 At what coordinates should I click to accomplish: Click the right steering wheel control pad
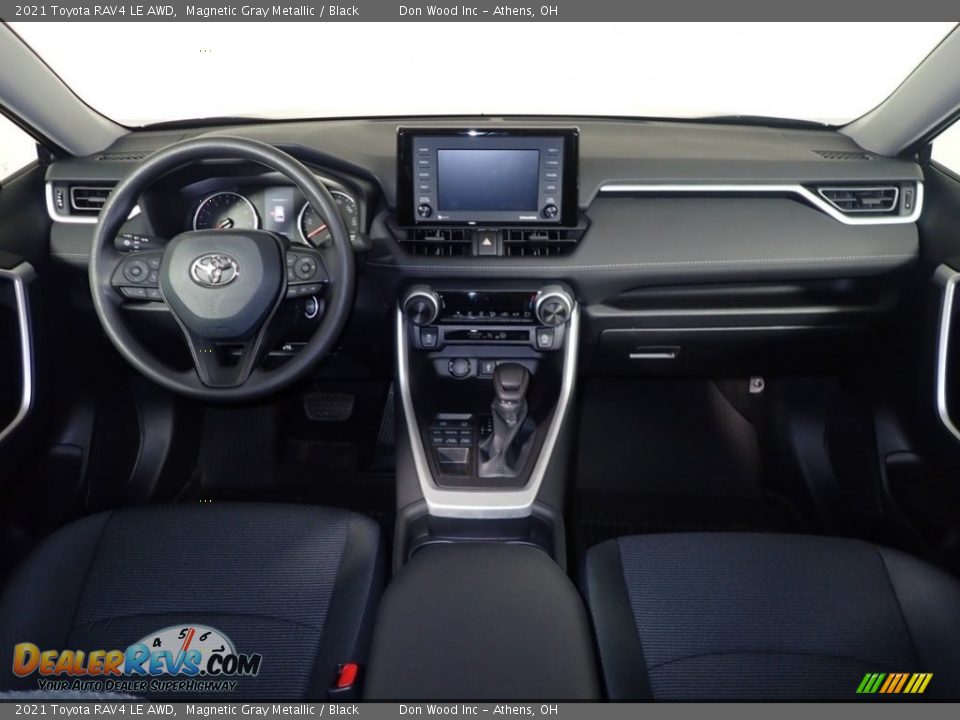pos(304,269)
